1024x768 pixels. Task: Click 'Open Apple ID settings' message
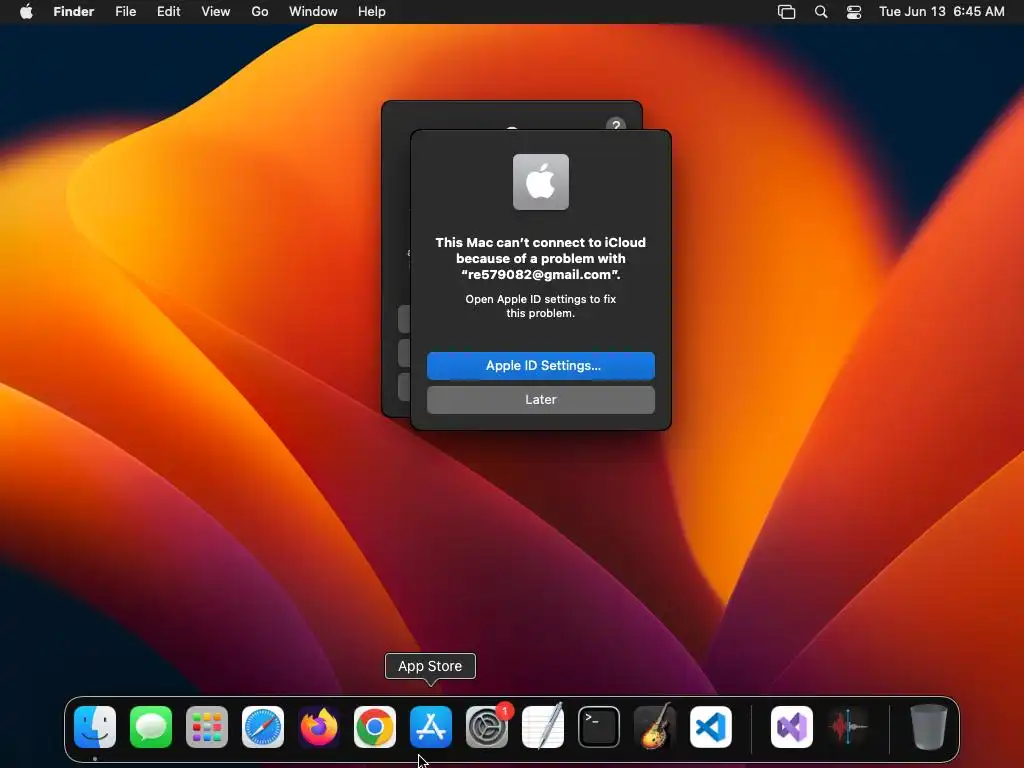pyautogui.click(x=541, y=306)
